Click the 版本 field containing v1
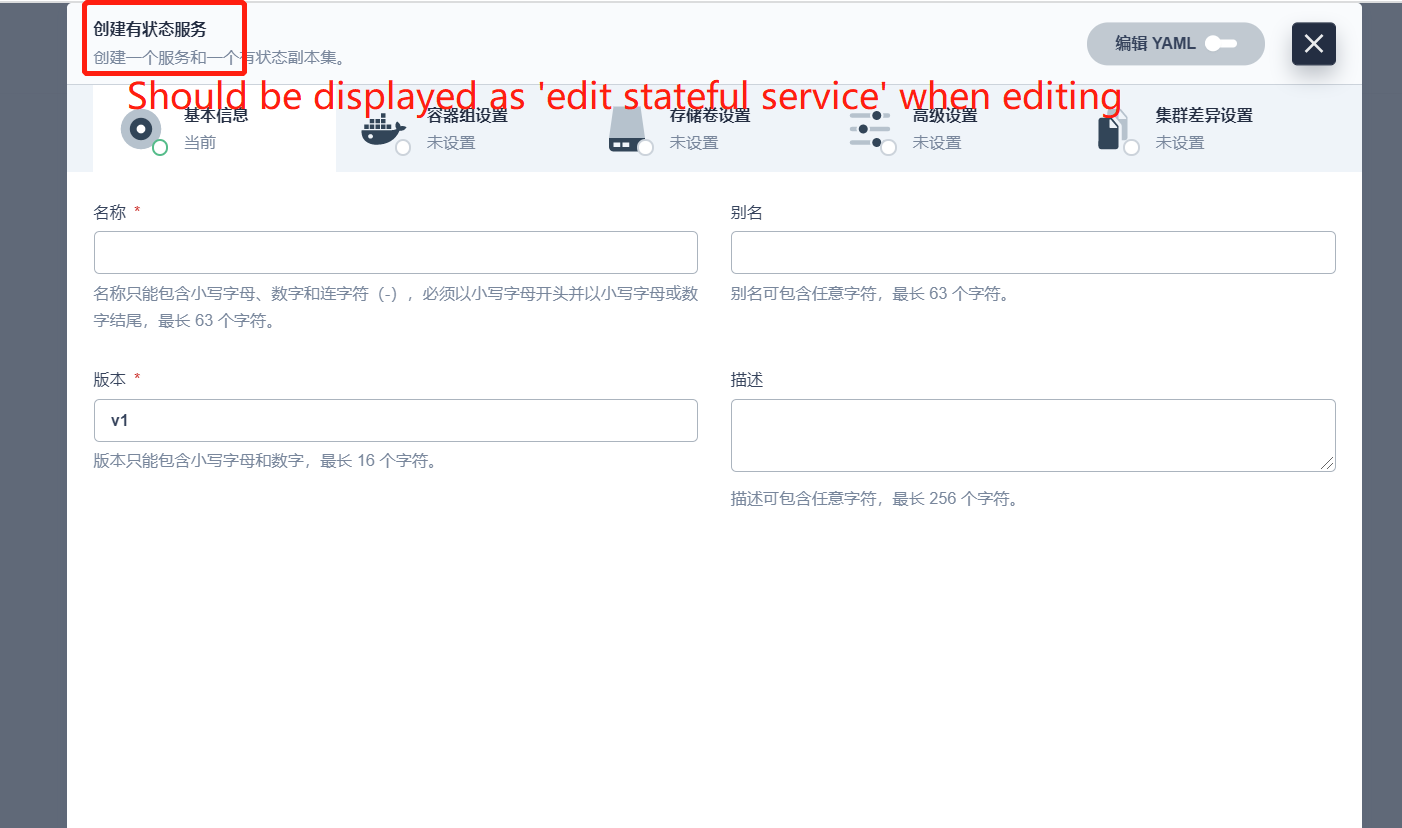This screenshot has height=828, width=1402. coord(396,421)
